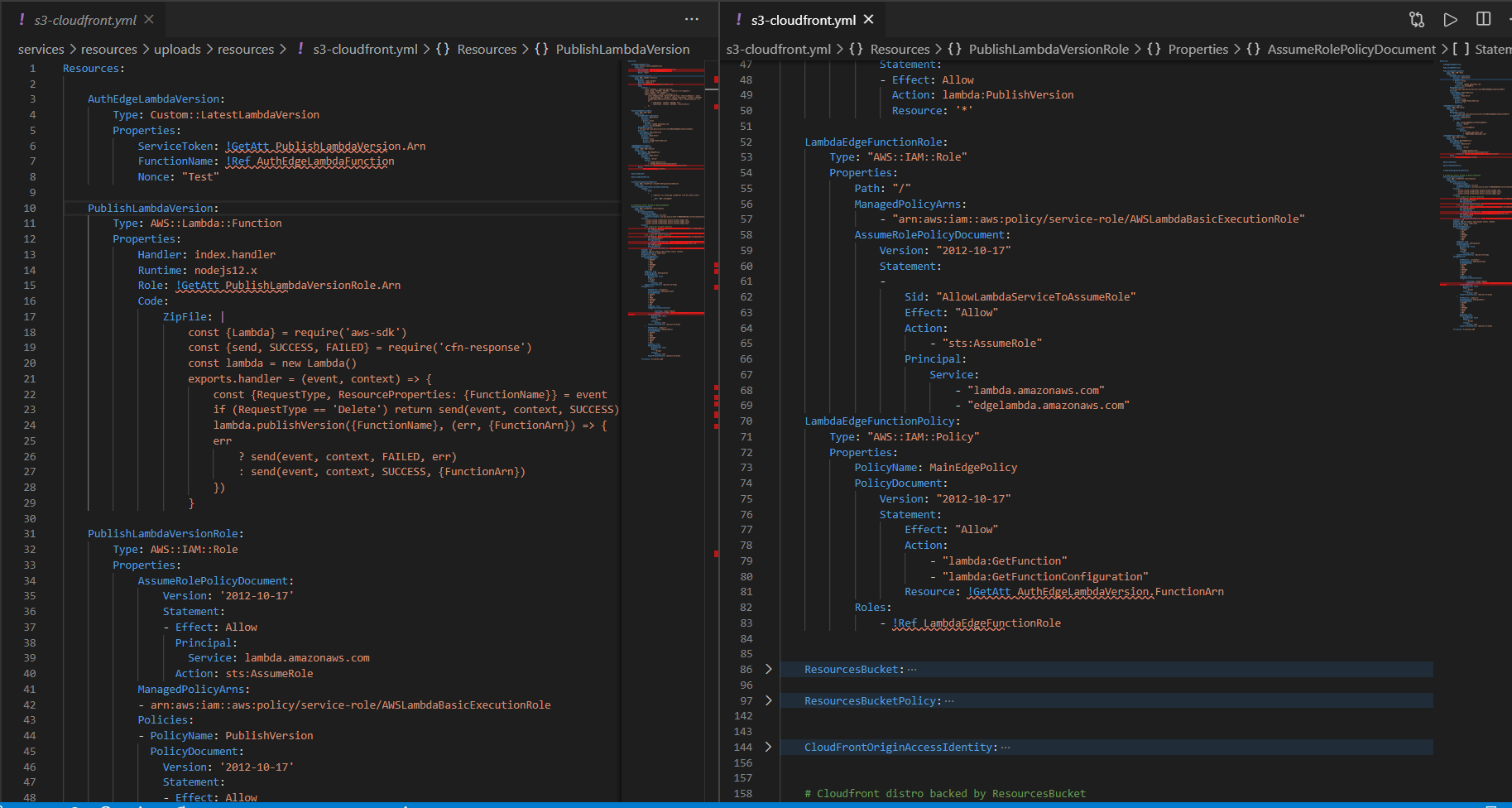Open the services breadcrumb
1512x808 pixels.
(41, 50)
